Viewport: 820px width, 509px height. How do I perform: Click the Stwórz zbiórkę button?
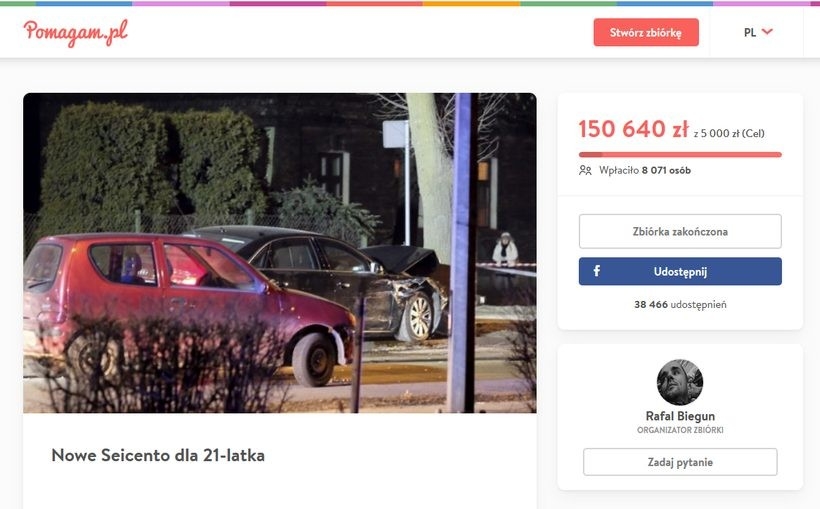click(x=646, y=32)
